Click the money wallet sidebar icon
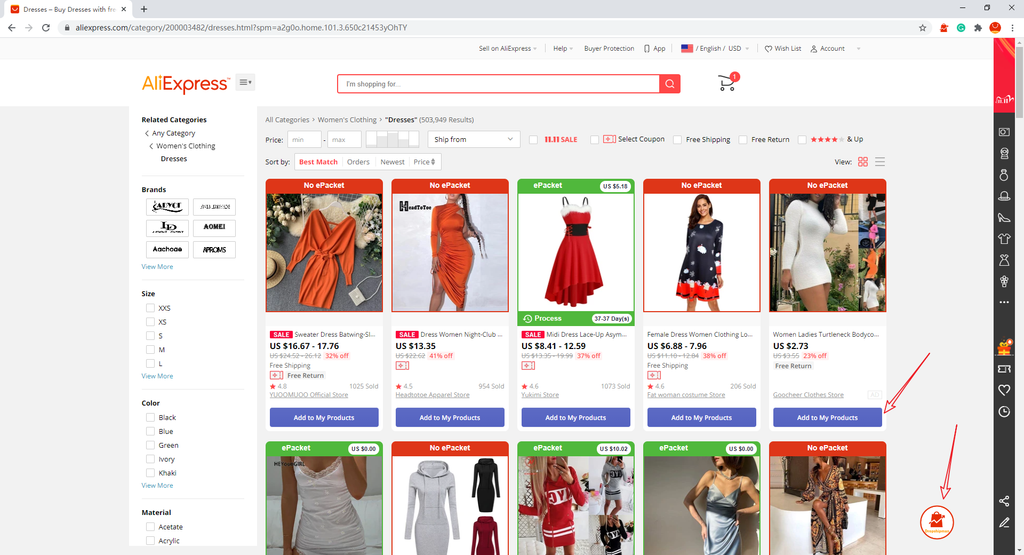The height and width of the screenshot is (555, 1024). click(x=1004, y=132)
